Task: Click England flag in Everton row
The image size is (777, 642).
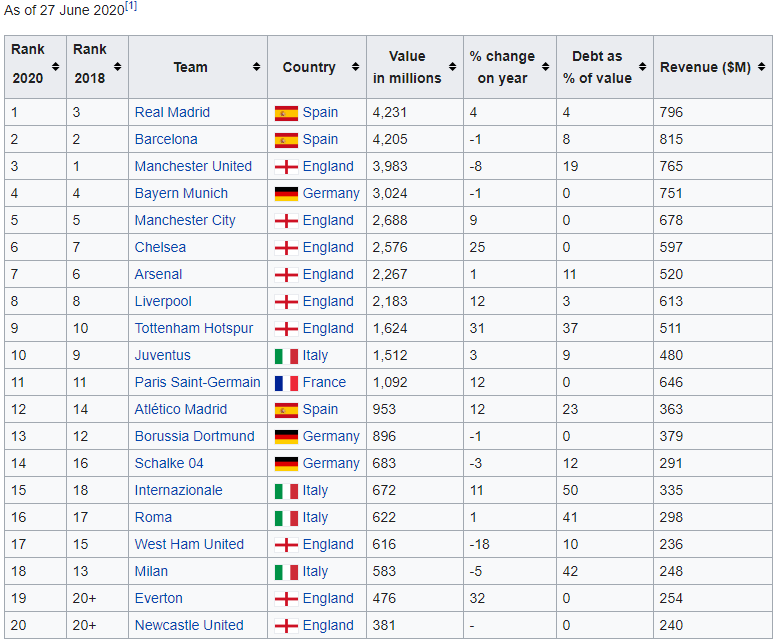Action: point(286,599)
